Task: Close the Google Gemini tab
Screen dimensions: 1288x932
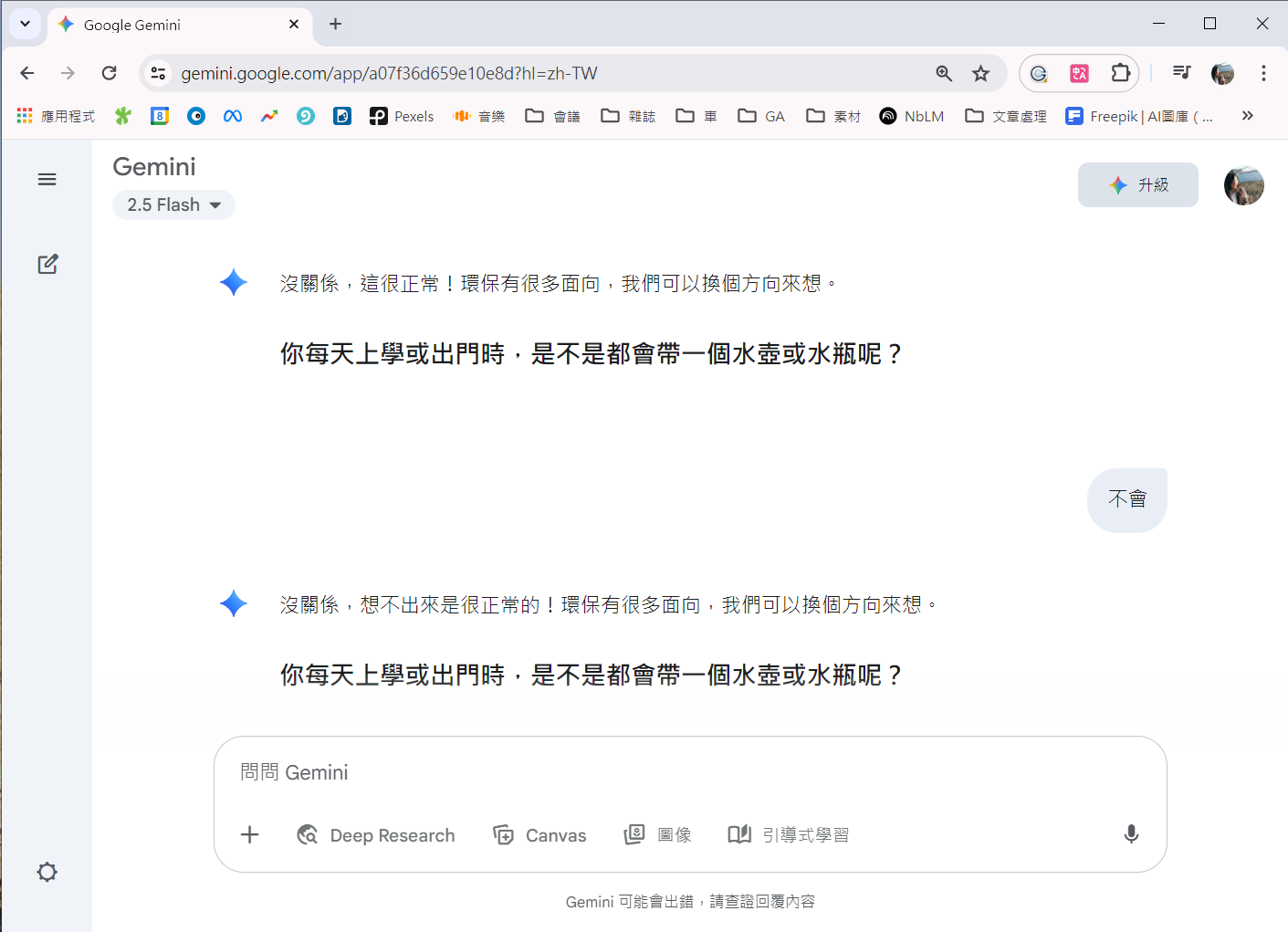Action: (294, 25)
